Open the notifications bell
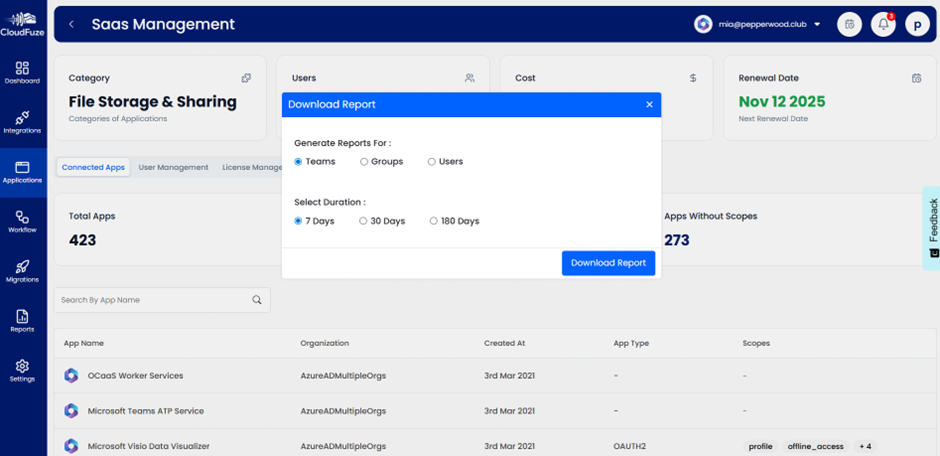The height and width of the screenshot is (456, 940). 883,25
